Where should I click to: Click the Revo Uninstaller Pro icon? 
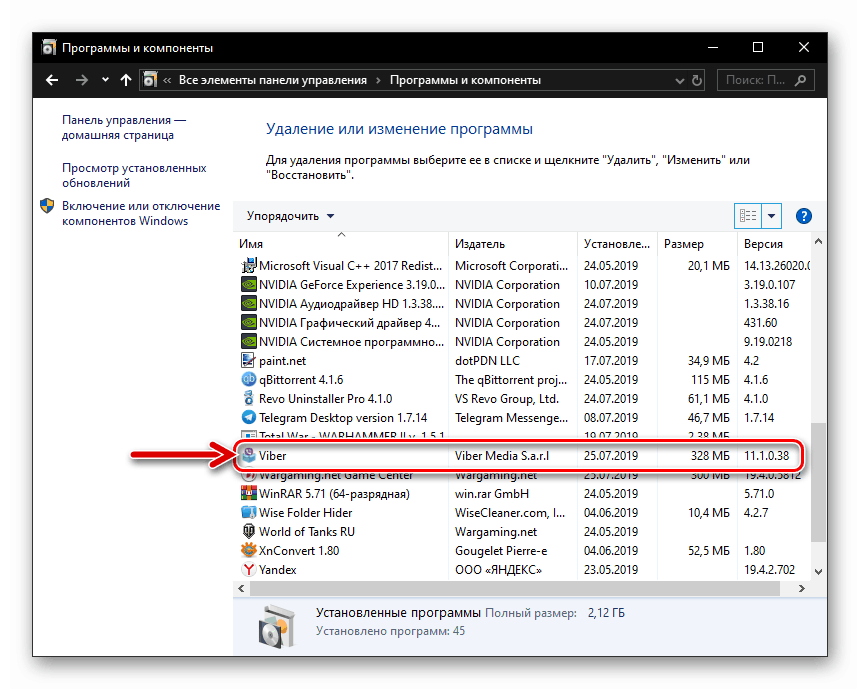click(x=249, y=398)
